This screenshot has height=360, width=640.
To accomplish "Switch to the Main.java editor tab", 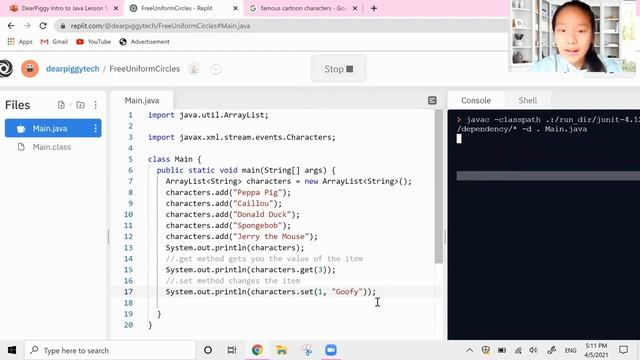I will [x=142, y=100].
